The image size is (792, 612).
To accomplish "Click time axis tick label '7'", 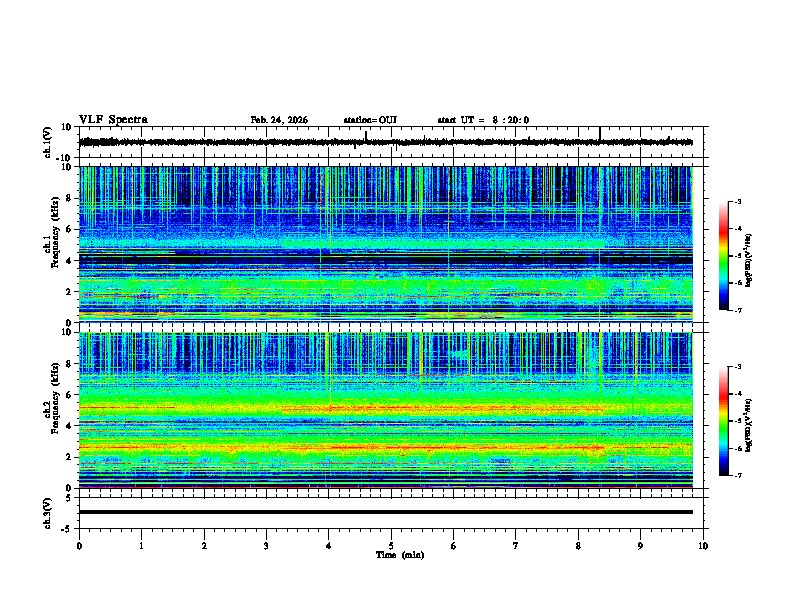I will click(x=516, y=546).
